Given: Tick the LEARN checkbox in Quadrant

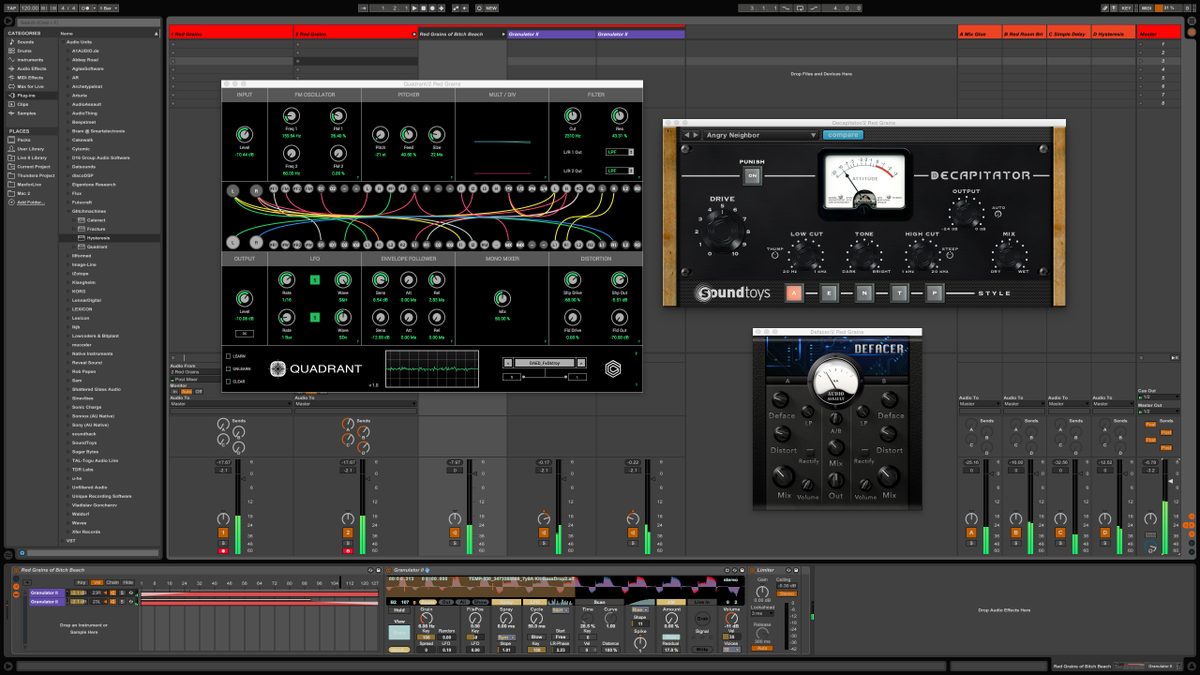Looking at the screenshot, I should point(228,355).
